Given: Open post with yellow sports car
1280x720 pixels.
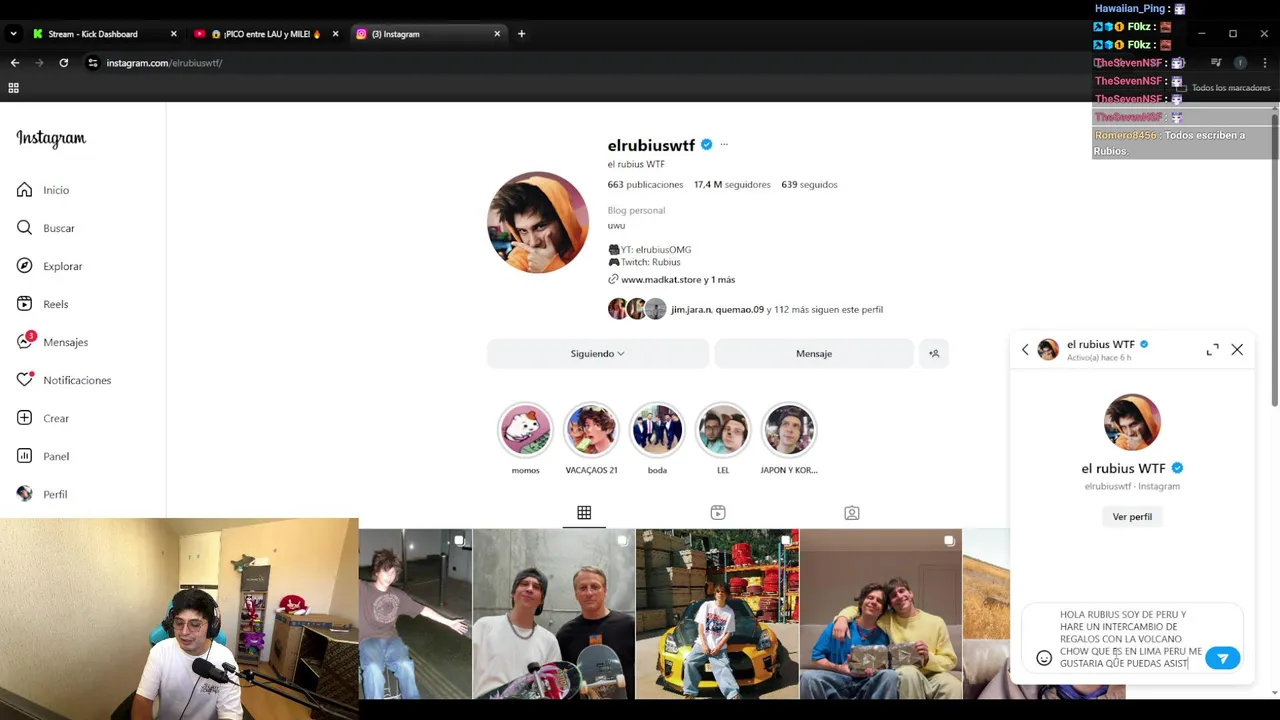Looking at the screenshot, I should click(x=717, y=614).
